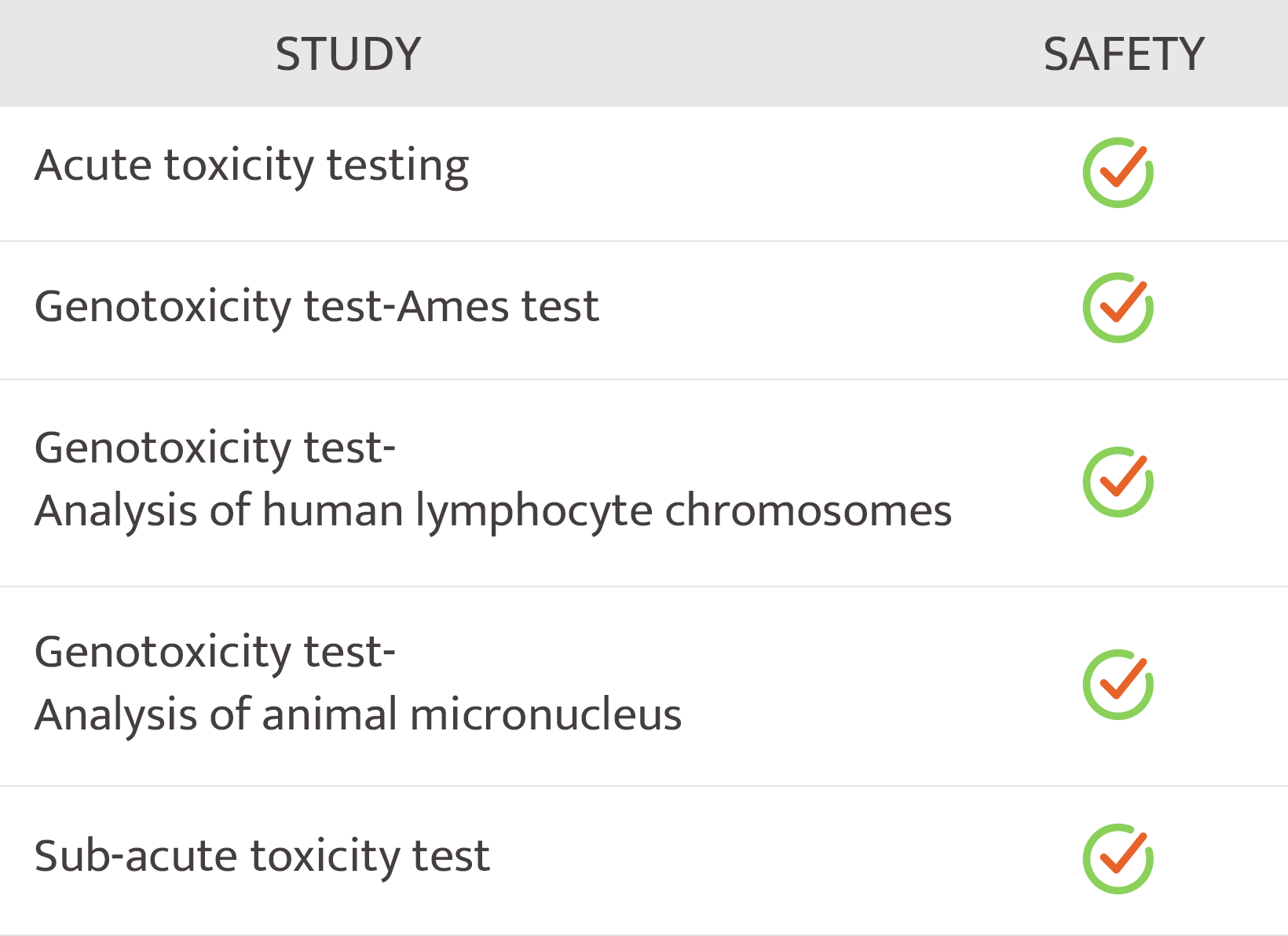Image resolution: width=1288 pixels, height=936 pixels.
Task: Click the word micronucleus in fourth row
Action: [x=545, y=715]
